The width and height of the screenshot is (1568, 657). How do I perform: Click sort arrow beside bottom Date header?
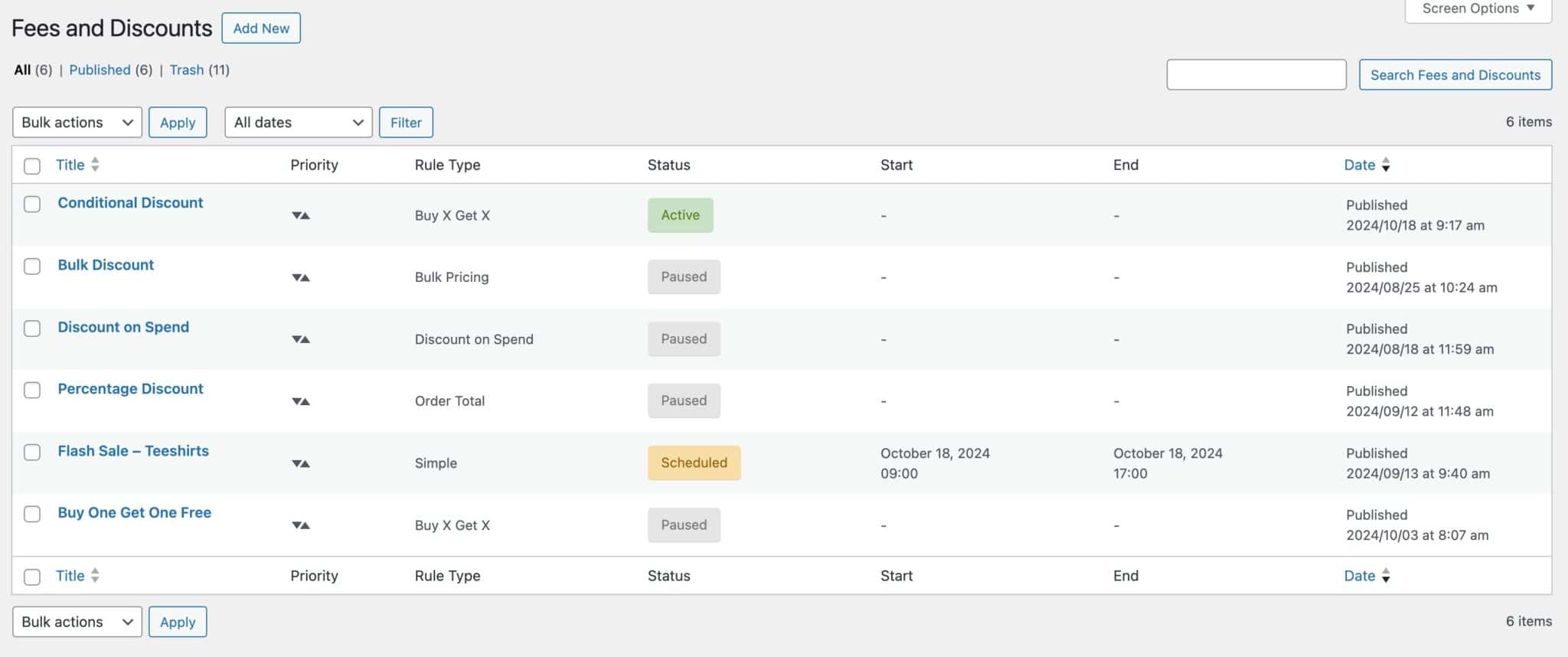coord(1386,576)
